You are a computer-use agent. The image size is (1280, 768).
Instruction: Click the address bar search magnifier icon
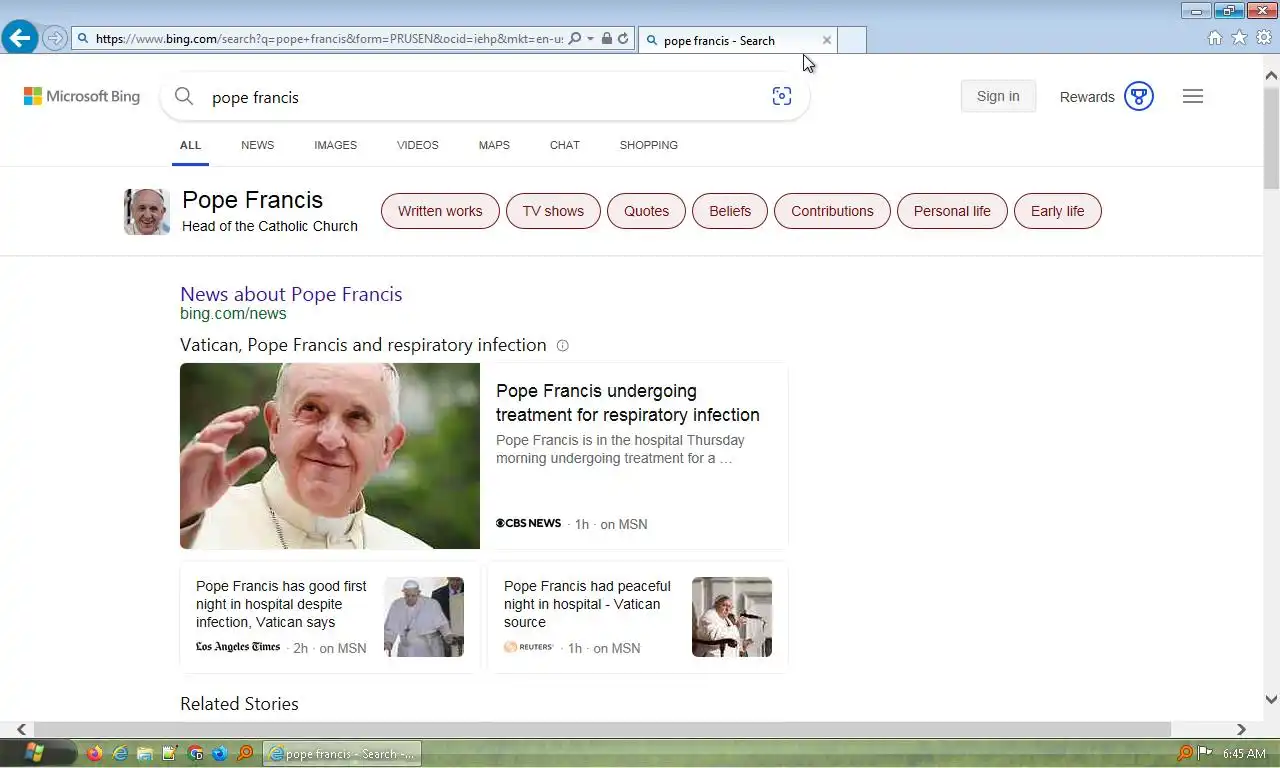pyautogui.click(x=575, y=39)
